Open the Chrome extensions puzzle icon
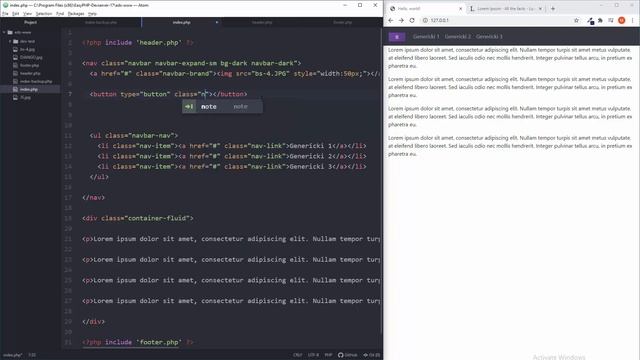The height and width of the screenshot is (360, 640). click(x=600, y=20)
